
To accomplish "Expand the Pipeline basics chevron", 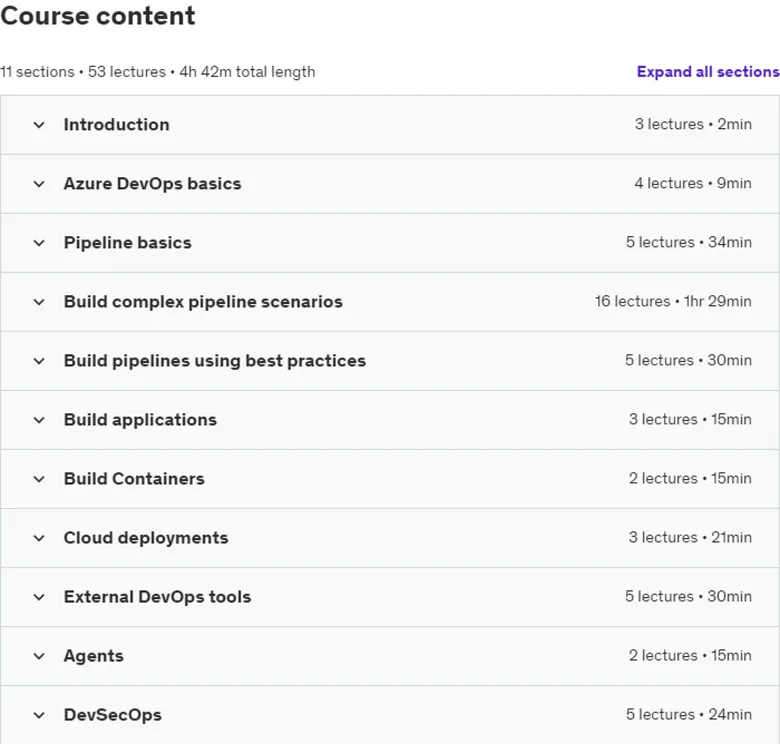I will click(39, 243).
